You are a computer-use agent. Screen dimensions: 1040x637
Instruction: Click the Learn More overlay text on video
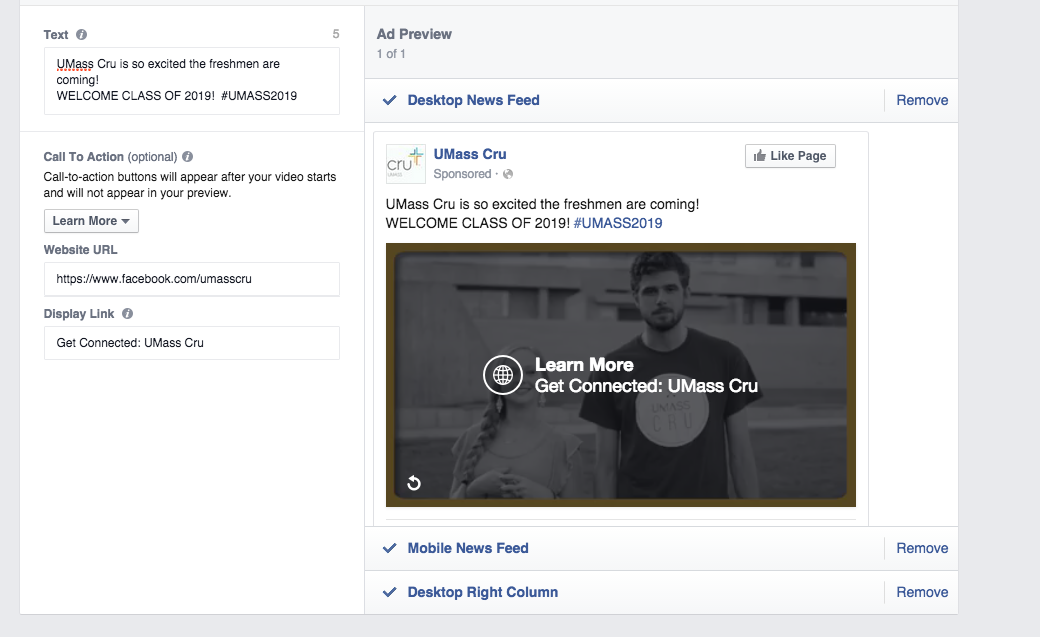(x=584, y=365)
